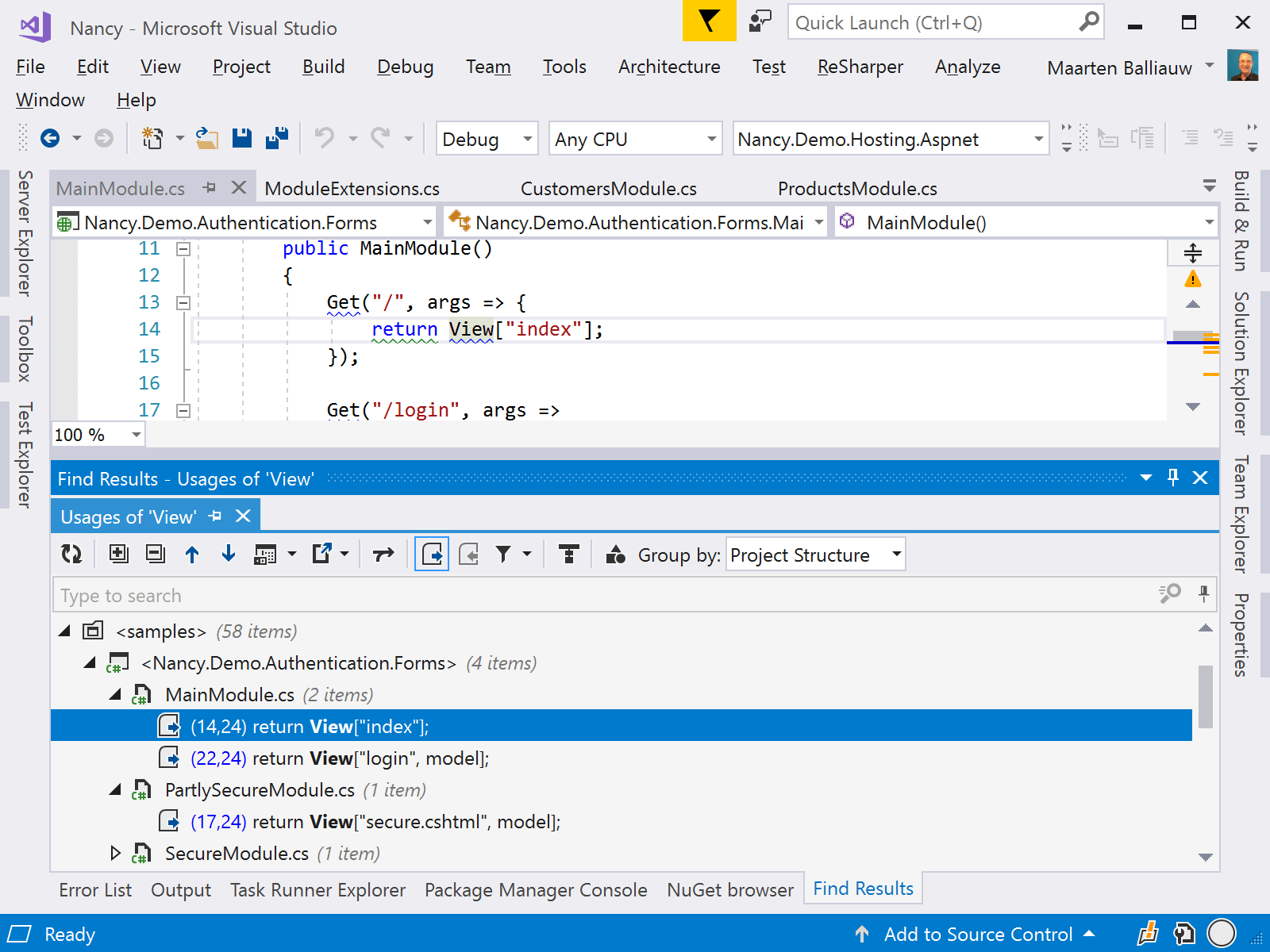The image size is (1270, 952).
Task: Close the Find Results tool window
Action: 1200,478
